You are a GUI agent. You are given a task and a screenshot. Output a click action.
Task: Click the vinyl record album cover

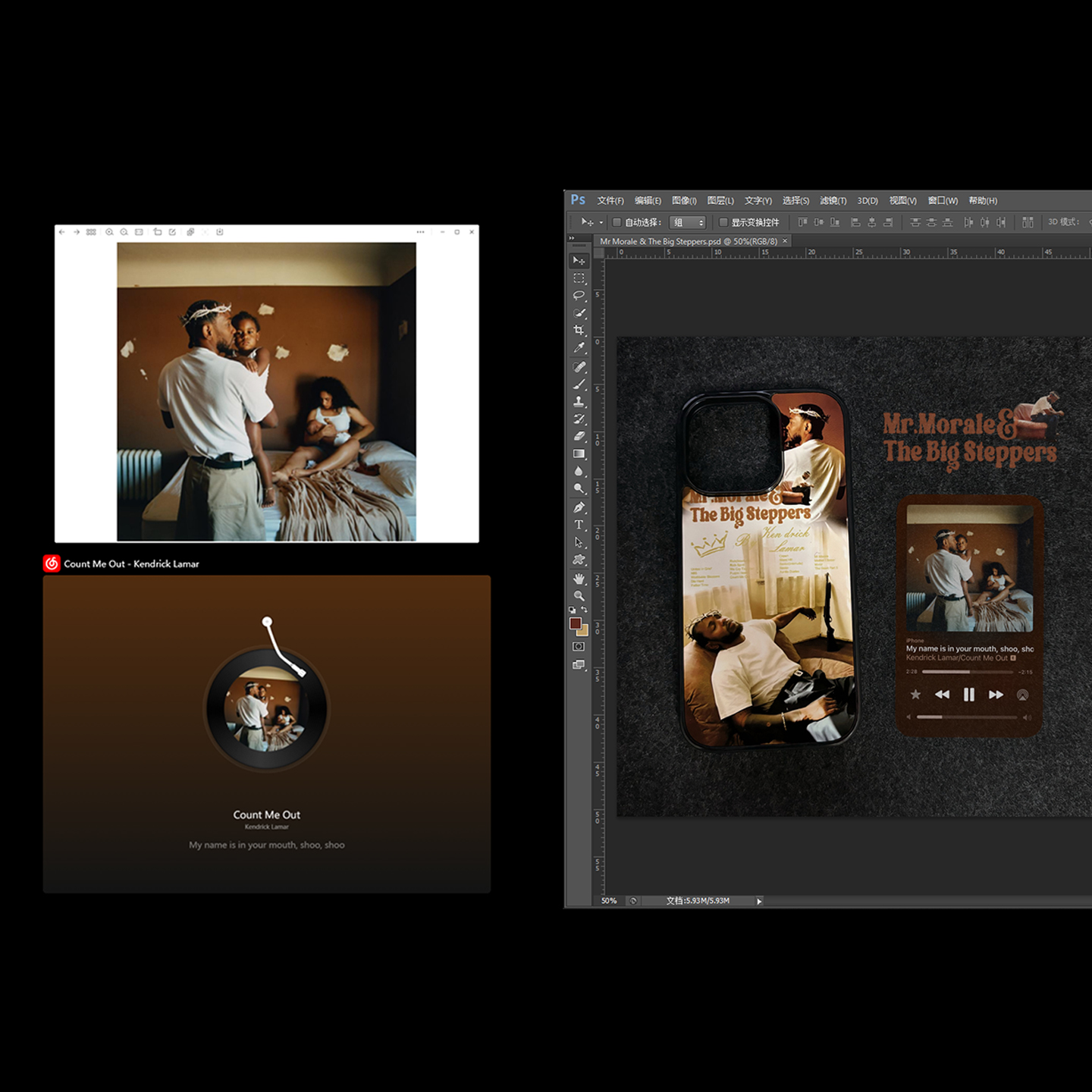tap(267, 709)
